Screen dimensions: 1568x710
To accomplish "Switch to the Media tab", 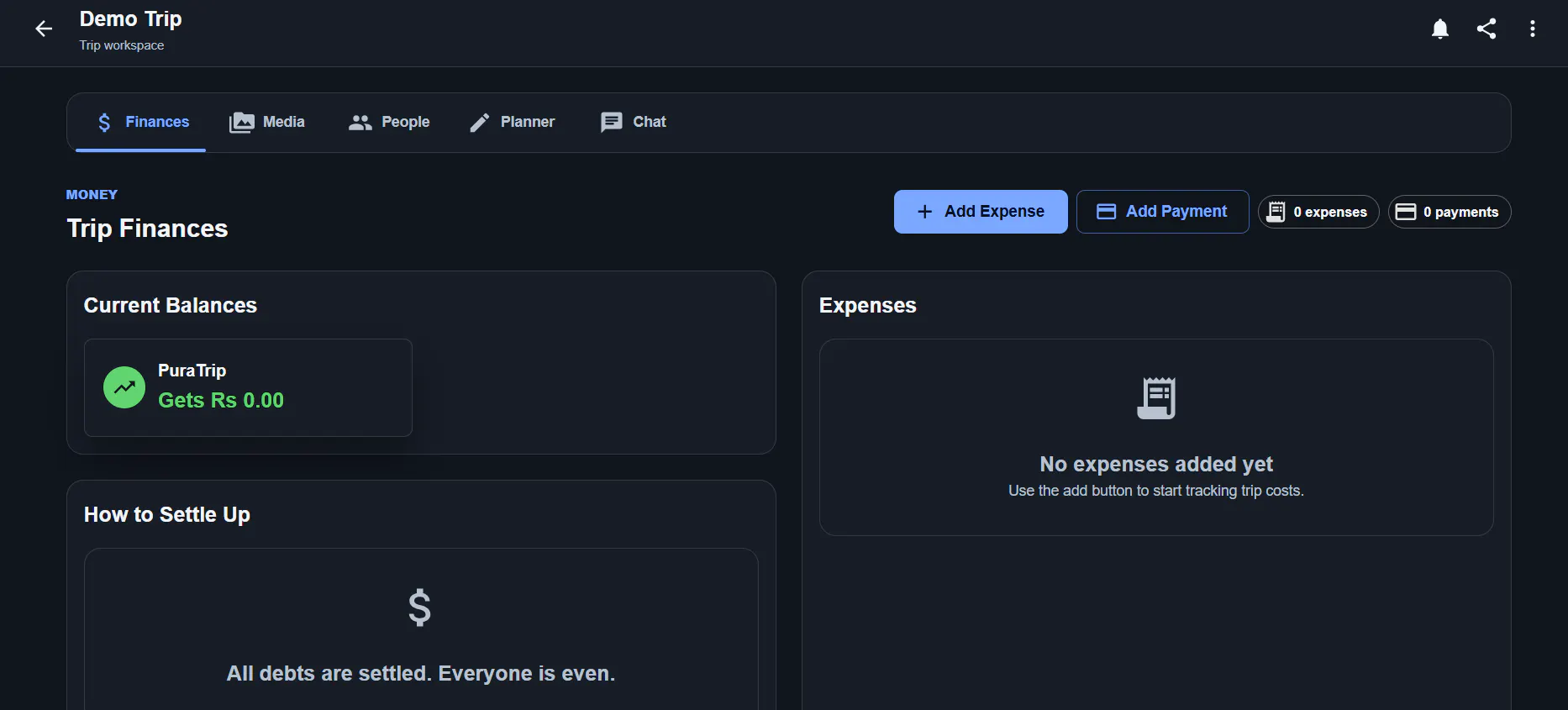I will pyautogui.click(x=267, y=123).
